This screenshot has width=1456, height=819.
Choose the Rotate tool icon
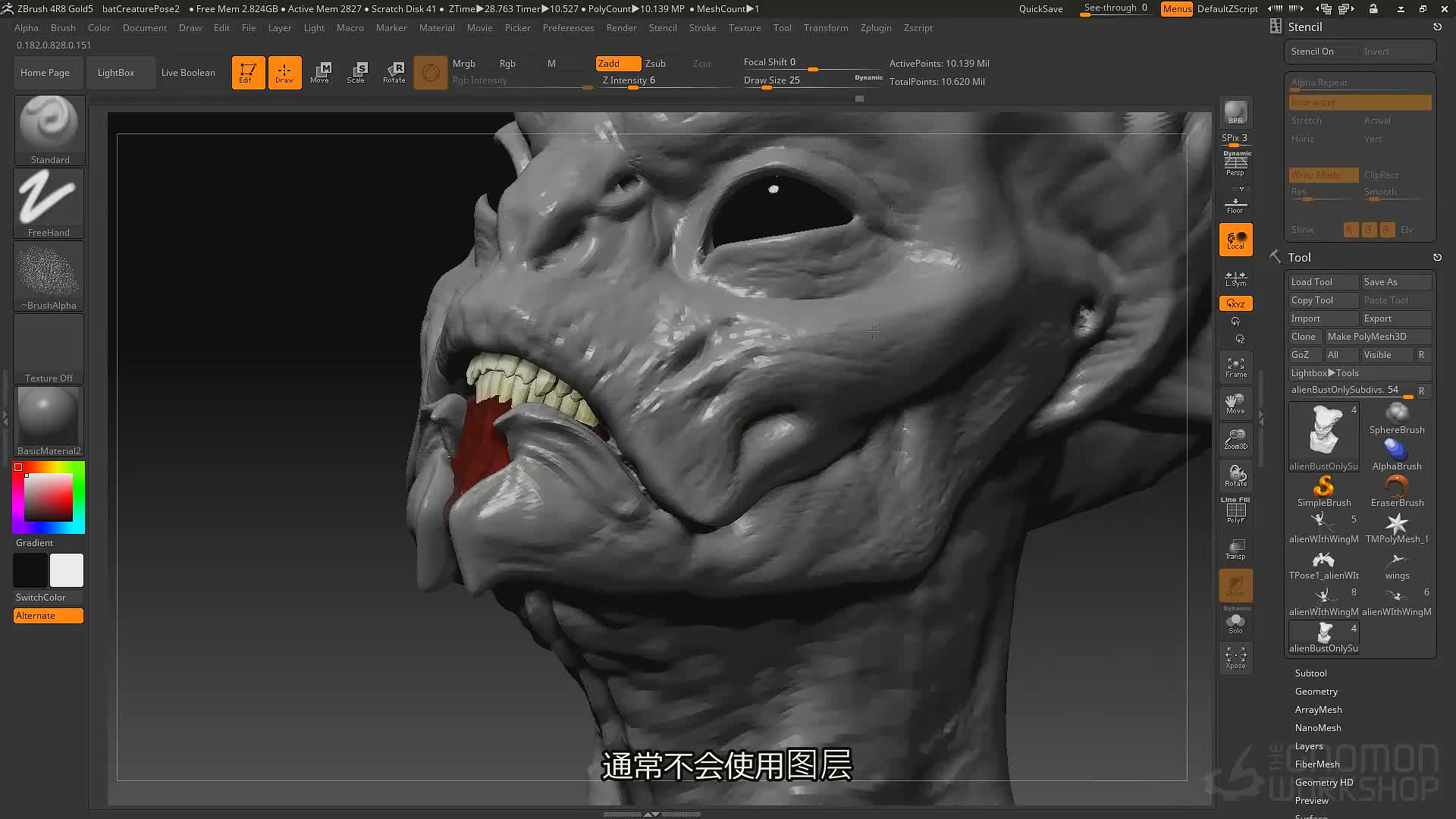(x=394, y=73)
